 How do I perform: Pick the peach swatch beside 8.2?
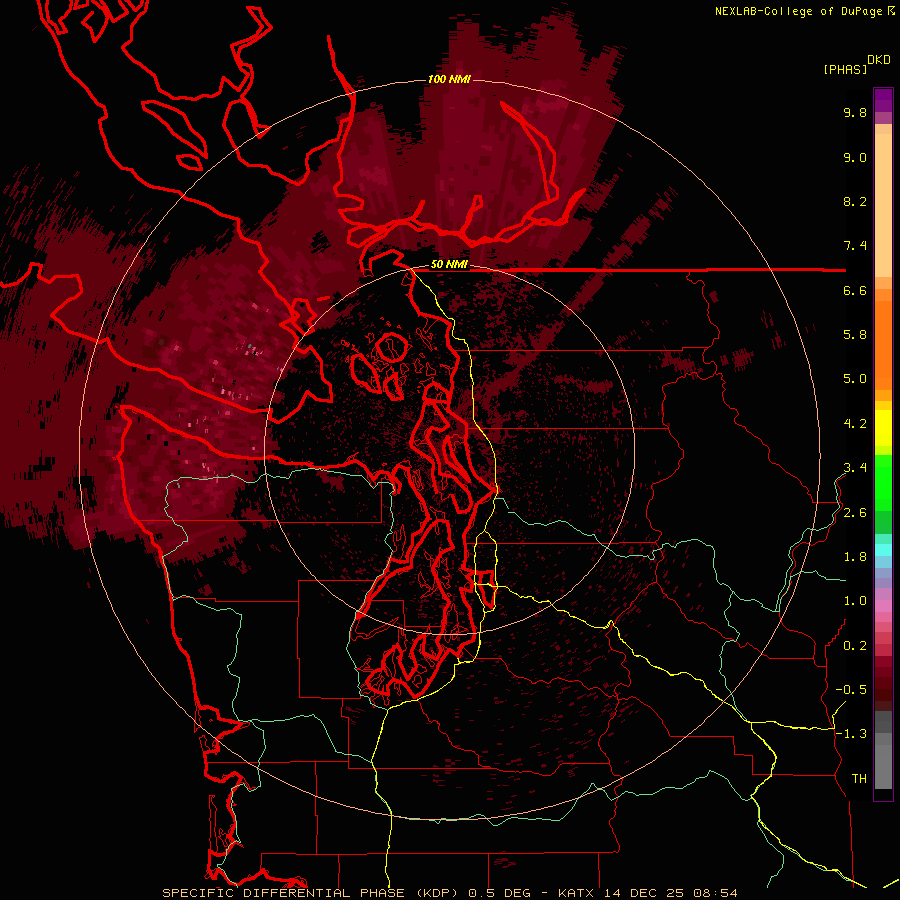tap(883, 205)
